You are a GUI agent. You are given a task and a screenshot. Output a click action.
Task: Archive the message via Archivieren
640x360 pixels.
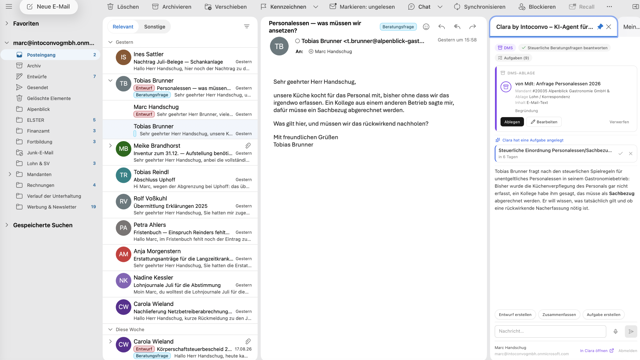(x=171, y=7)
